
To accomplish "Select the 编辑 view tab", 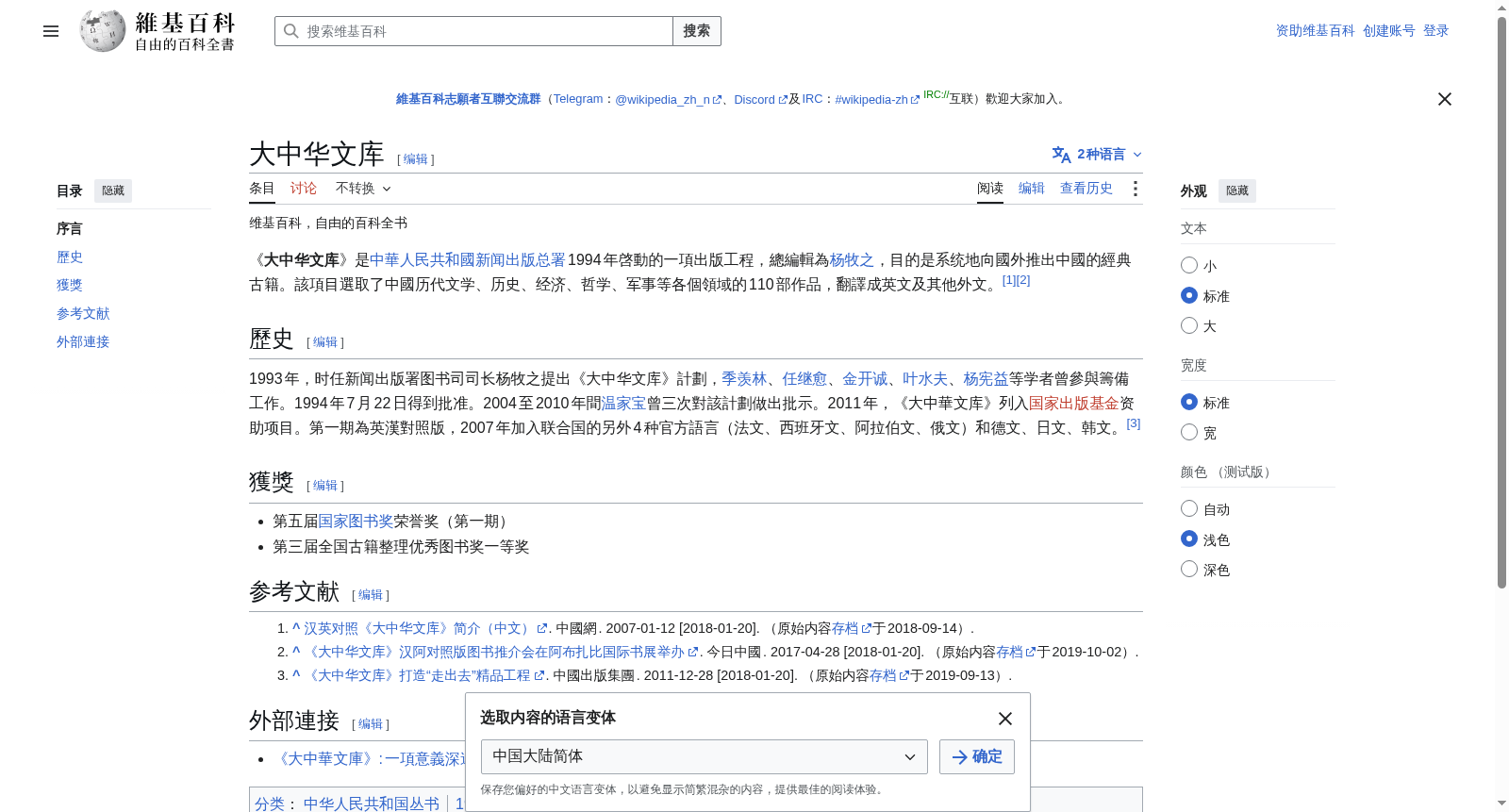I will (x=1032, y=189).
